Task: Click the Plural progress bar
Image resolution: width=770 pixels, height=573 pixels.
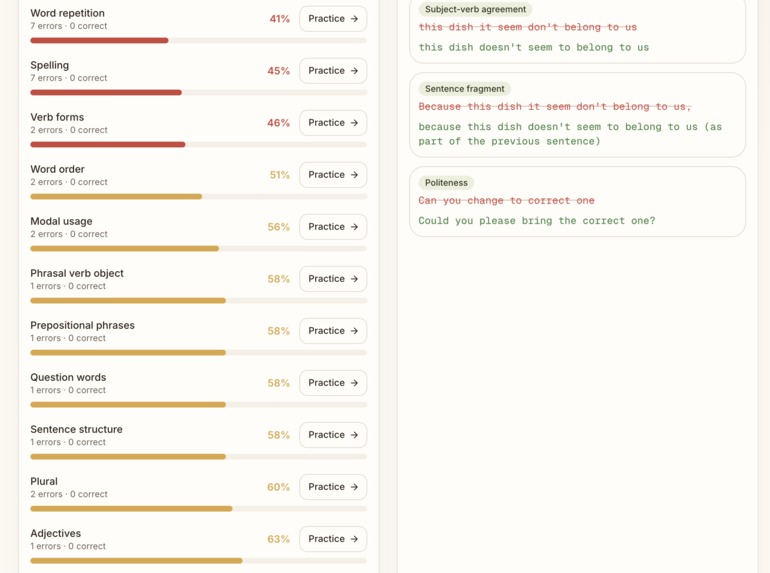Action: (x=198, y=509)
